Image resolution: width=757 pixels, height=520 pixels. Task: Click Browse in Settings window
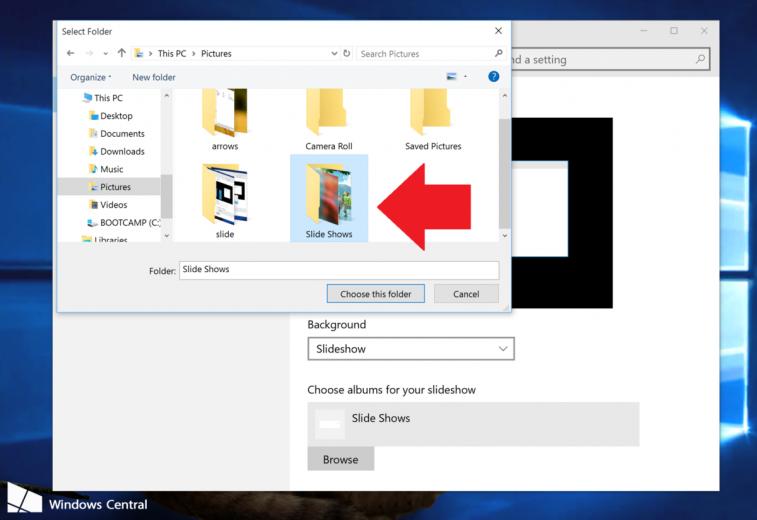340,459
